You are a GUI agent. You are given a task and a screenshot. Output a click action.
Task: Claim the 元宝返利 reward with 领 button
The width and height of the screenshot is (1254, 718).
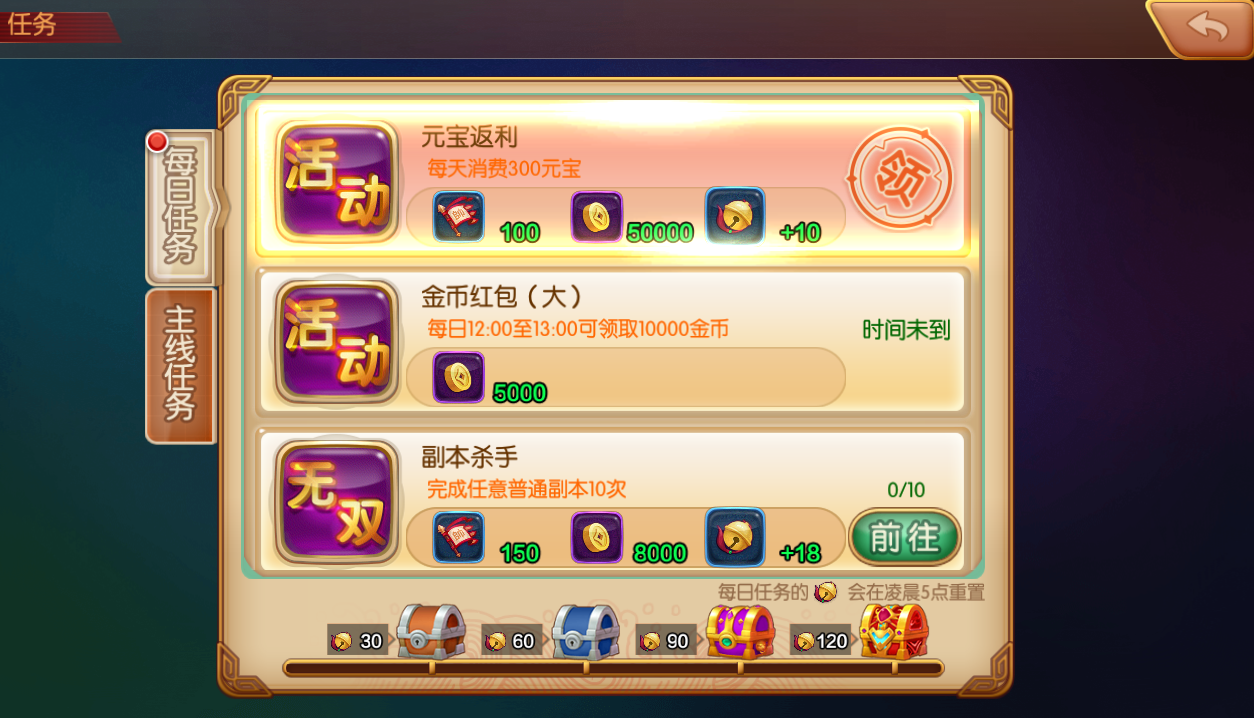901,179
